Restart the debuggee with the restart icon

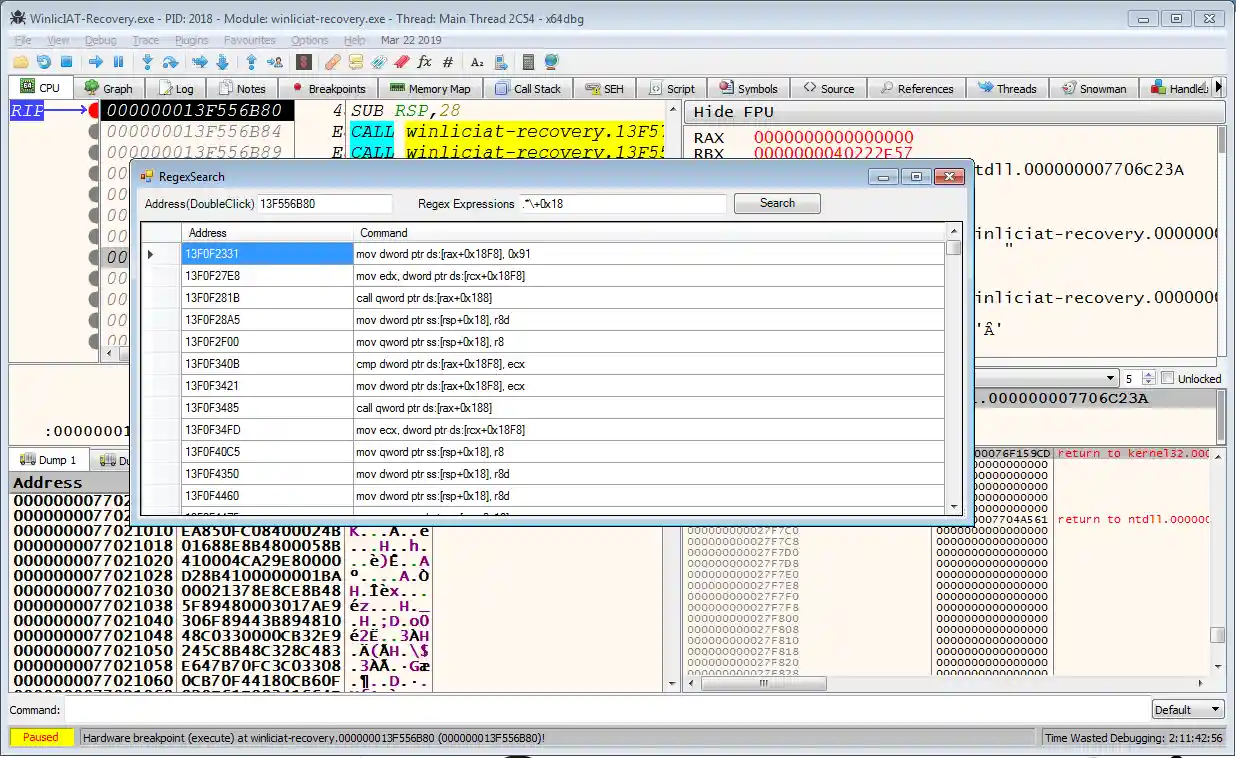click(43, 62)
